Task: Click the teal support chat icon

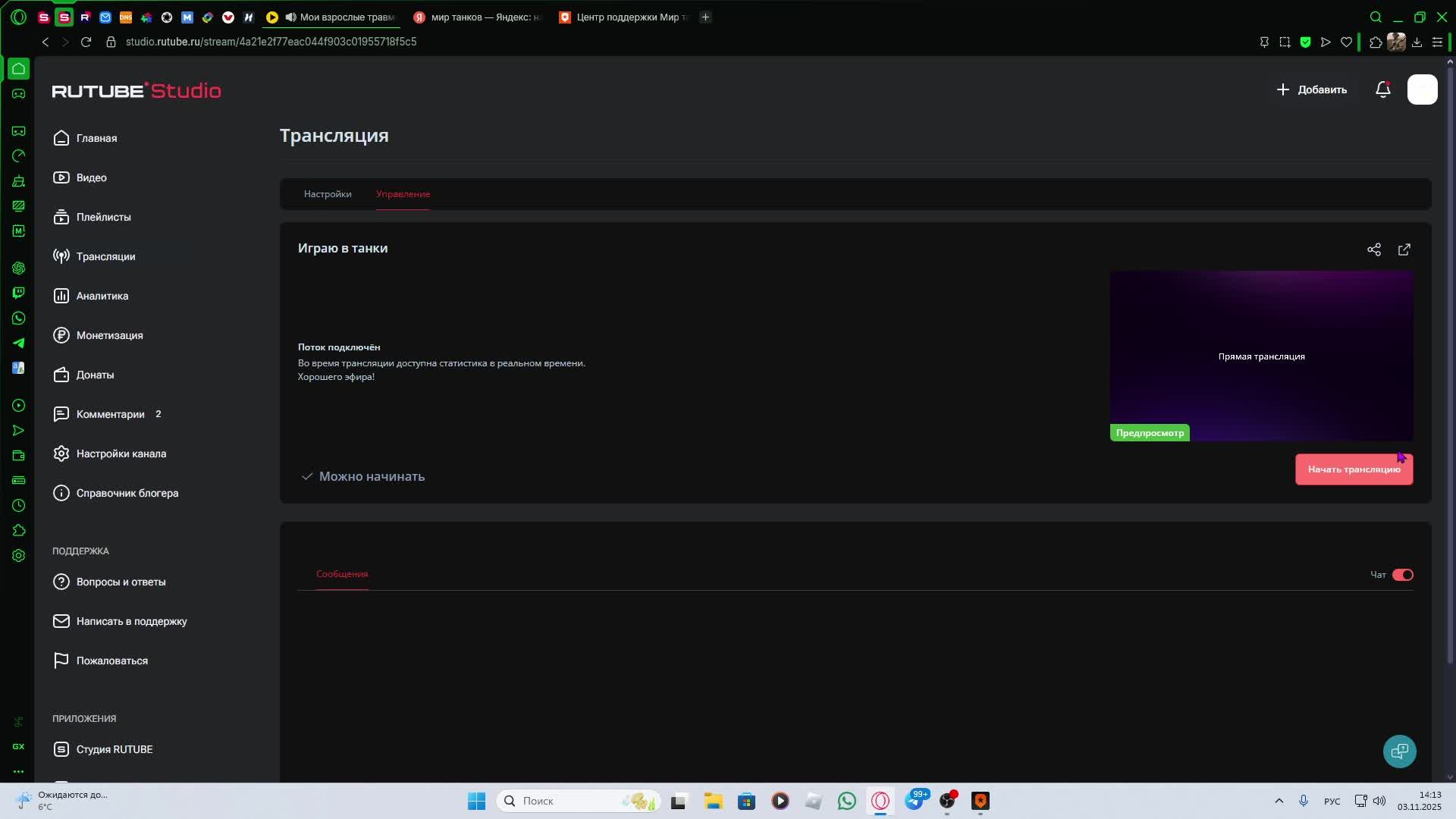Action: [1399, 751]
